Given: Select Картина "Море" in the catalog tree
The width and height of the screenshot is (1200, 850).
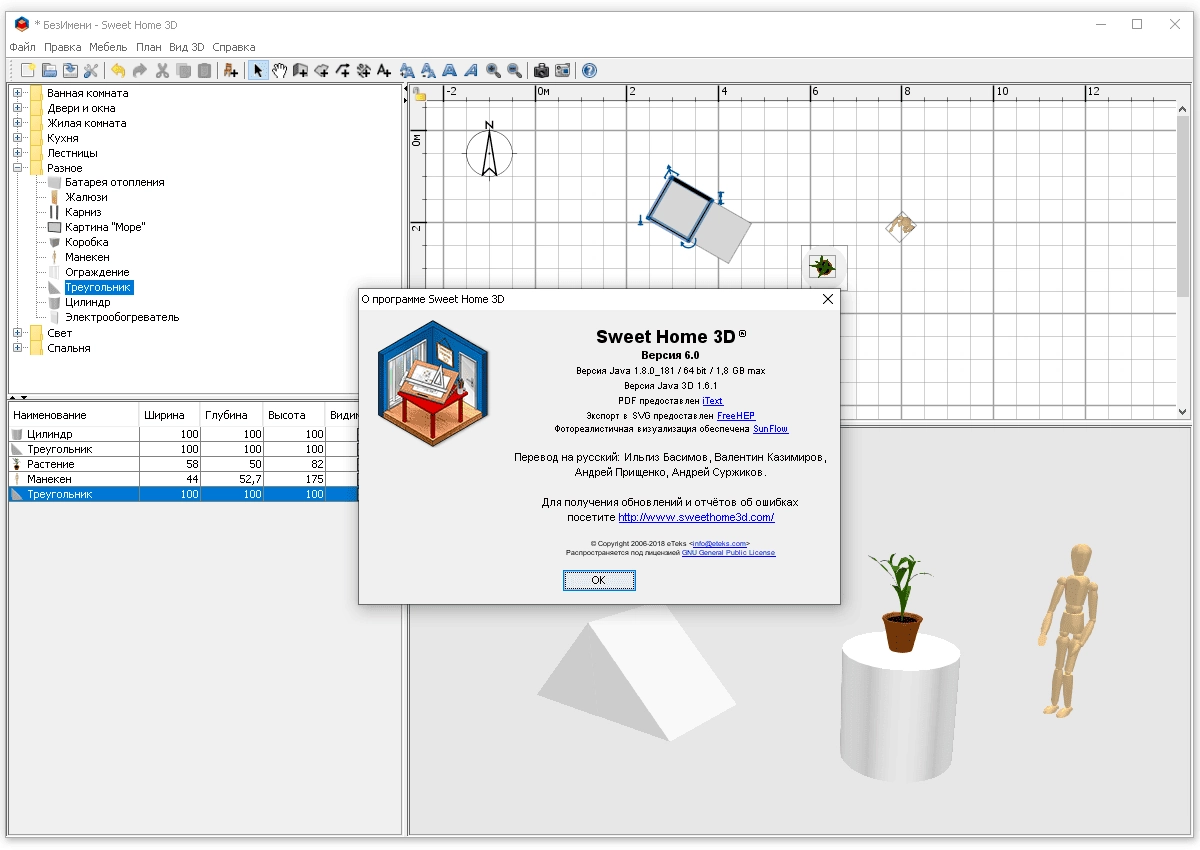Looking at the screenshot, I should pos(105,227).
